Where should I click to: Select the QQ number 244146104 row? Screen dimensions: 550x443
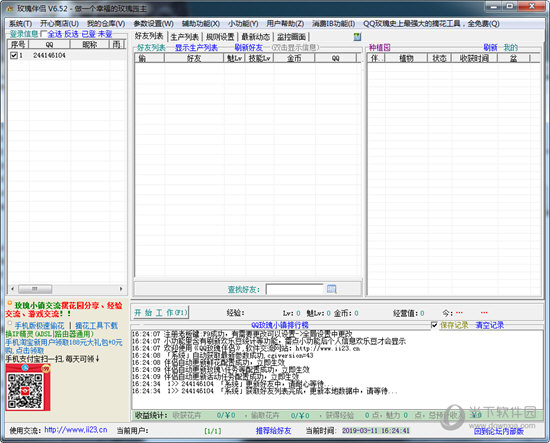point(67,55)
